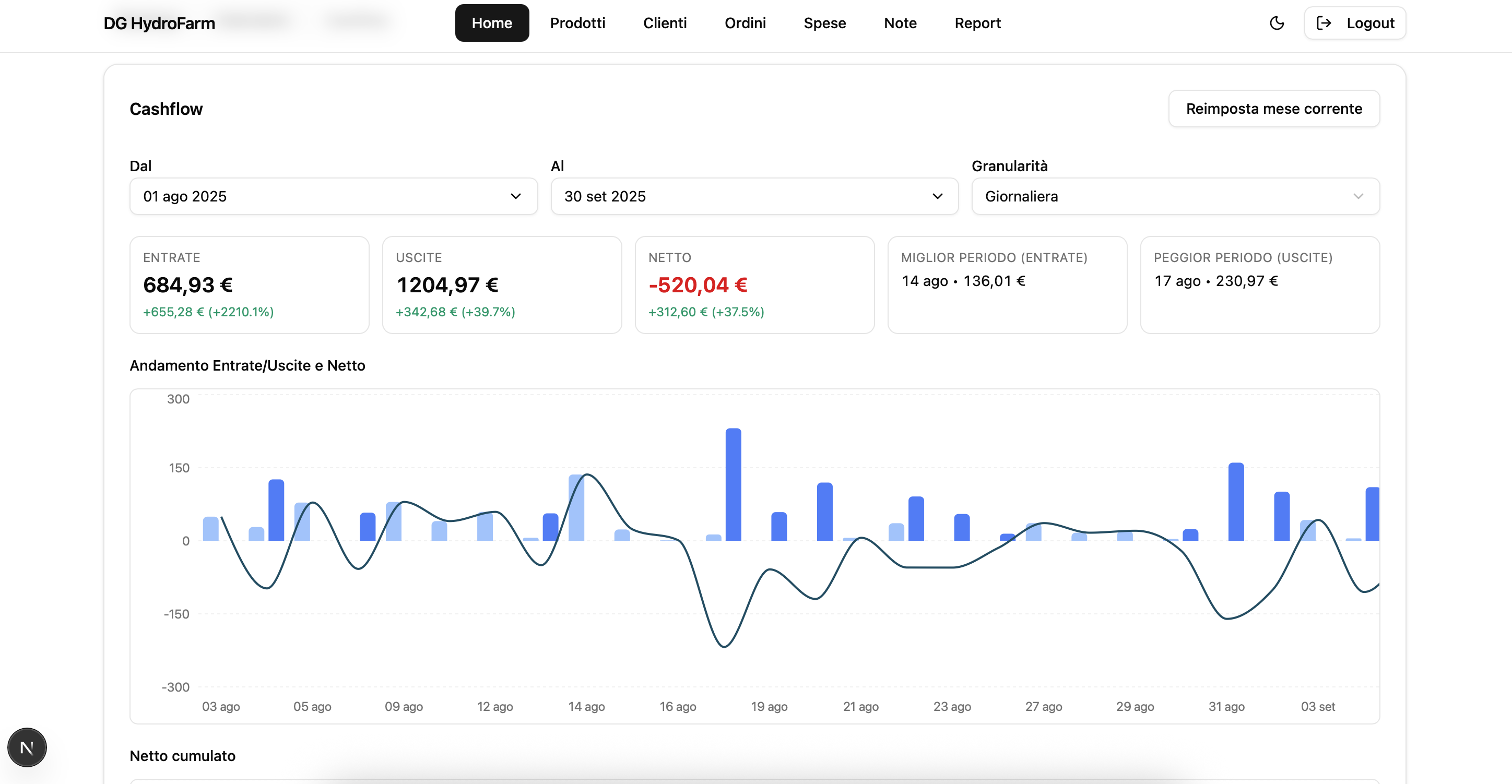
Task: Click the Logout button
Action: click(x=1355, y=23)
